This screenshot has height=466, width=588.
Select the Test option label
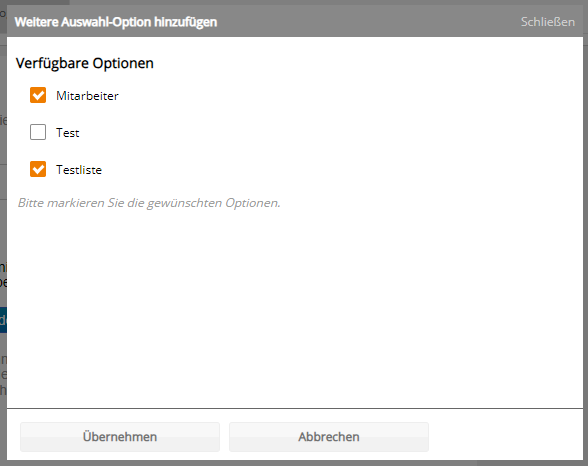tap(68, 133)
